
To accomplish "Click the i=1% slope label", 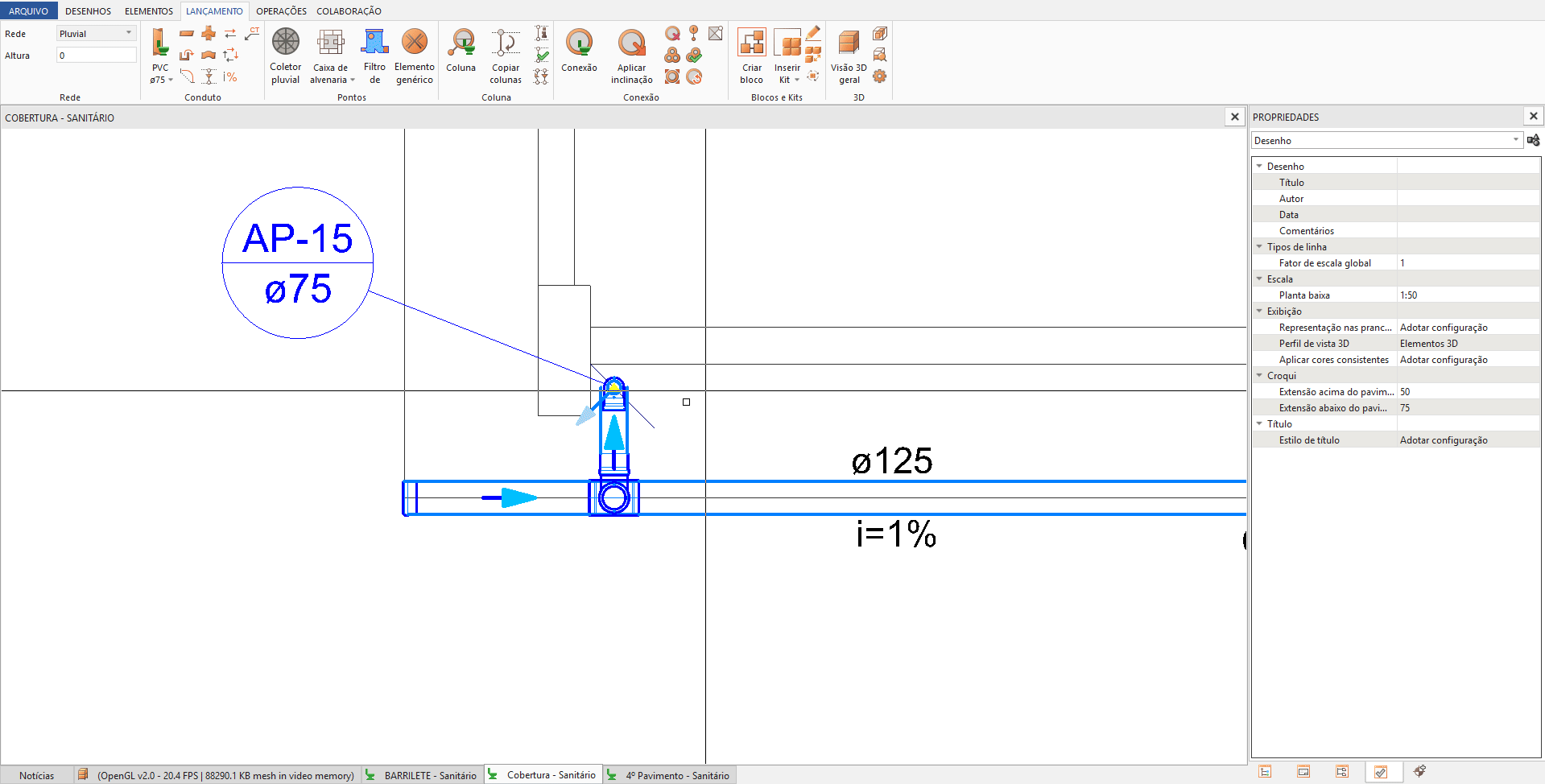I will pyautogui.click(x=896, y=534).
